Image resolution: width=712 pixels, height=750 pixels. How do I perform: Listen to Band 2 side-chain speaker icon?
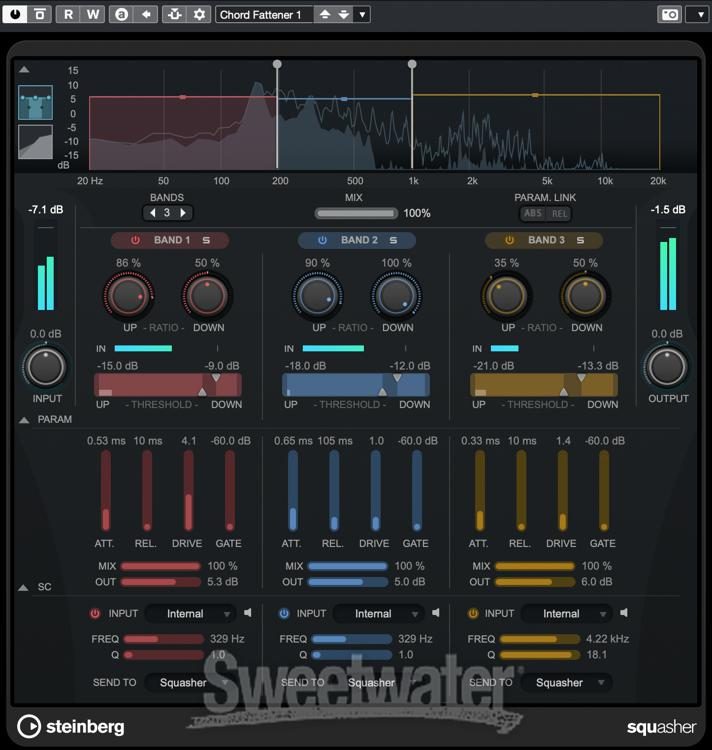436,613
